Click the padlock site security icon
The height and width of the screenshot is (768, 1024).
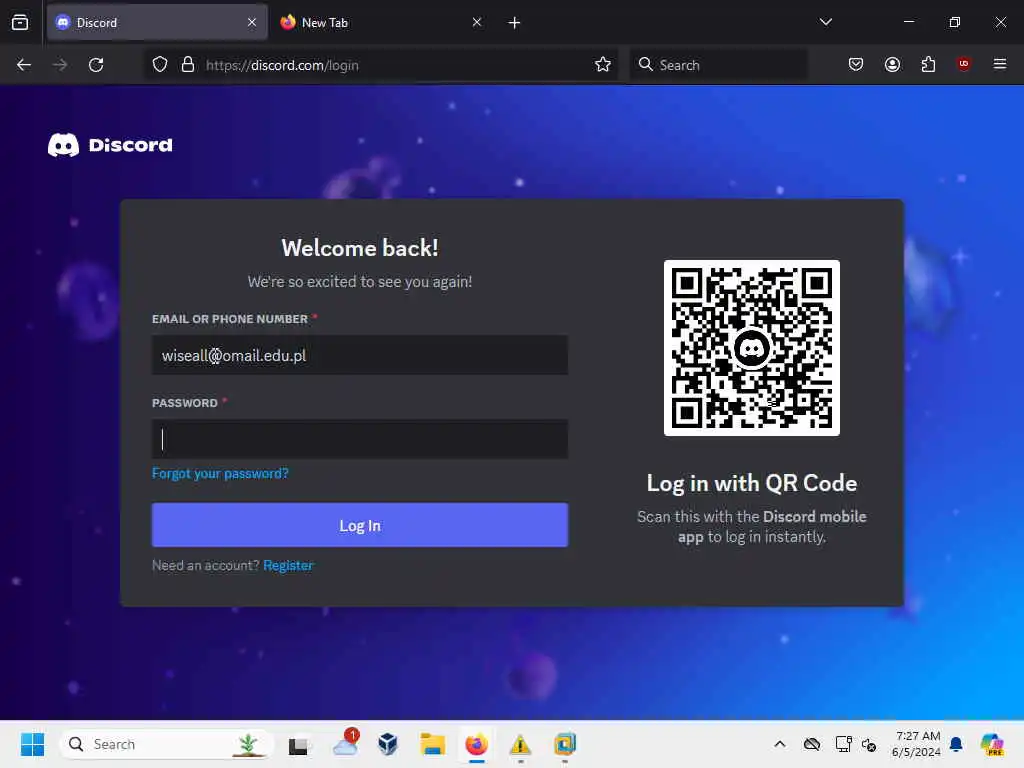tap(187, 65)
